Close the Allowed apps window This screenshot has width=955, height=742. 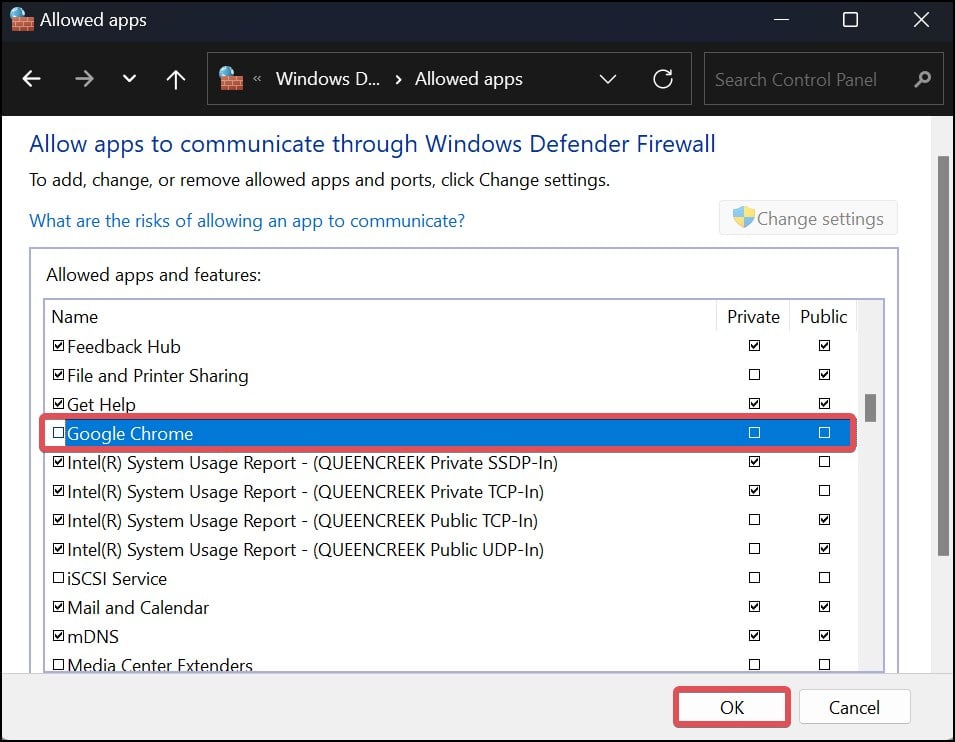[x=921, y=19]
